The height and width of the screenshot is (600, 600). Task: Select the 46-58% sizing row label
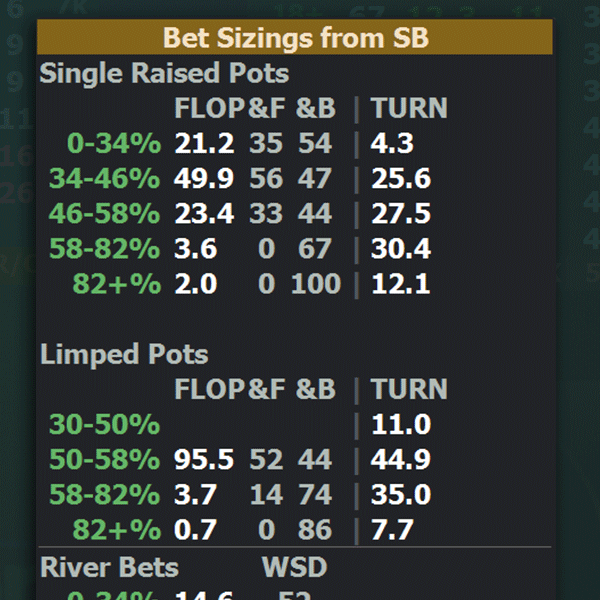tap(104, 214)
